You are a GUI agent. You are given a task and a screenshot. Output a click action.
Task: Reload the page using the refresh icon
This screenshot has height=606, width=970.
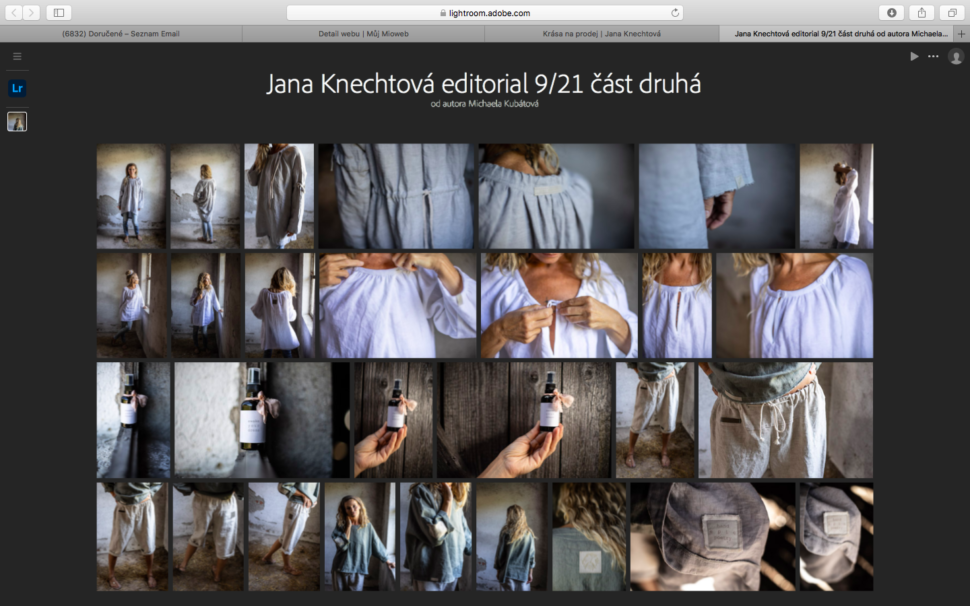coord(676,13)
